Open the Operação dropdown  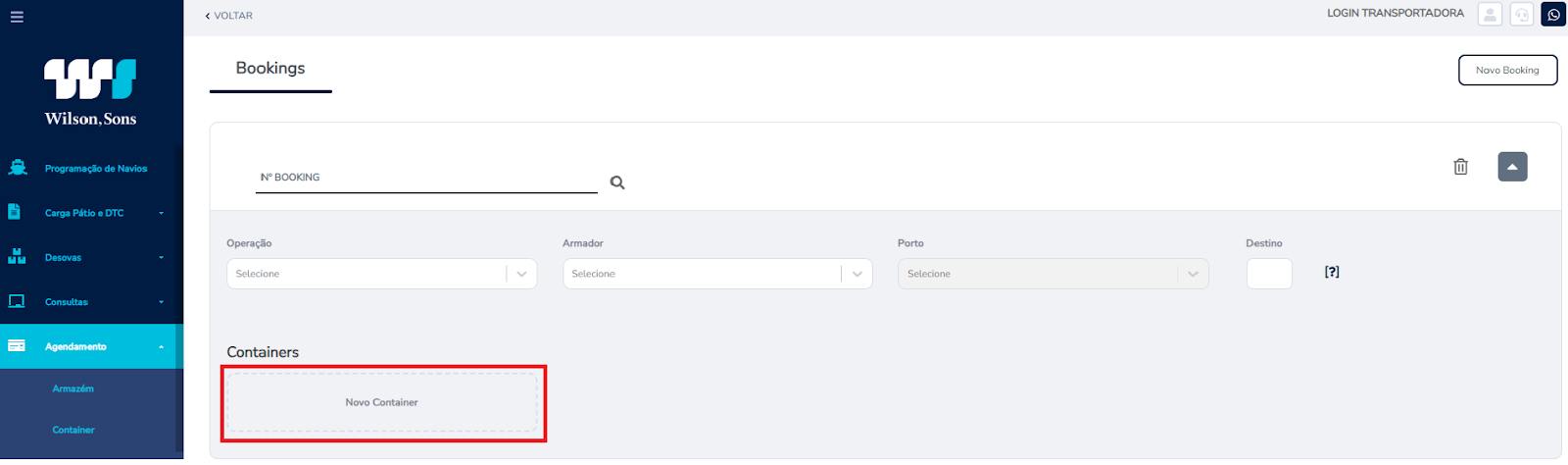click(381, 274)
